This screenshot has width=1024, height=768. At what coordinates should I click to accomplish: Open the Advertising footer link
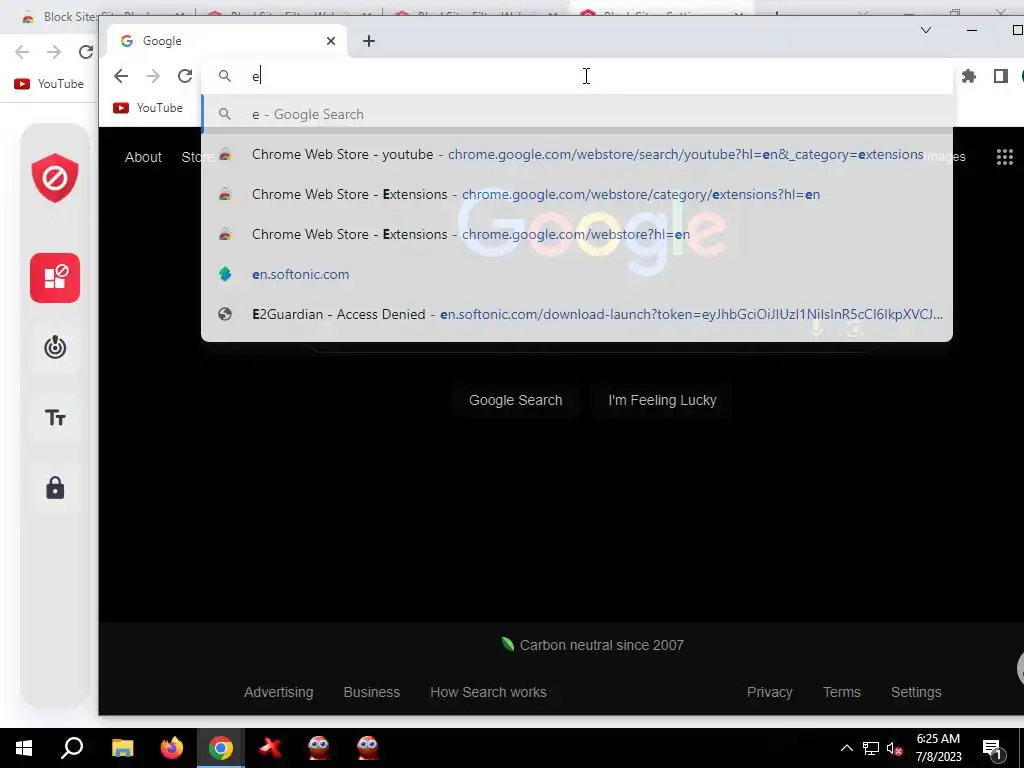pos(279,692)
